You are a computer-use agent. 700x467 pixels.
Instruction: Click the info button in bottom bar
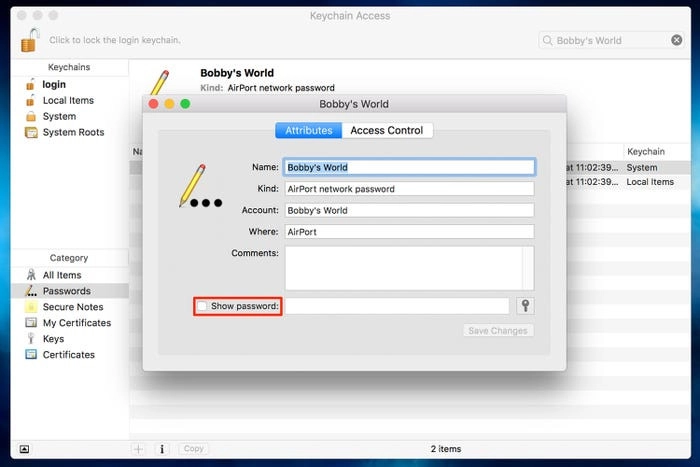162,449
